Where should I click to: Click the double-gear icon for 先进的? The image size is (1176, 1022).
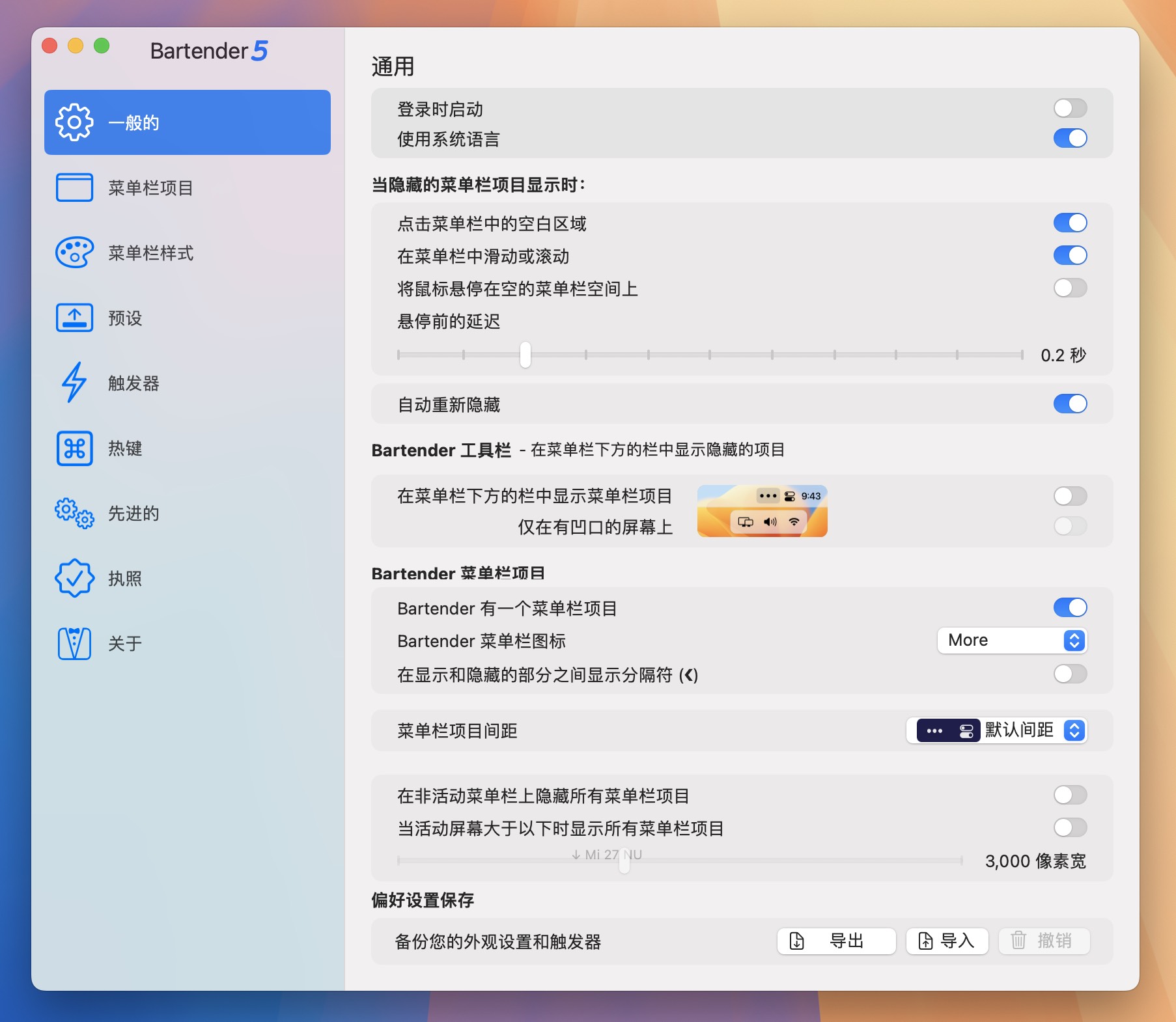point(74,513)
